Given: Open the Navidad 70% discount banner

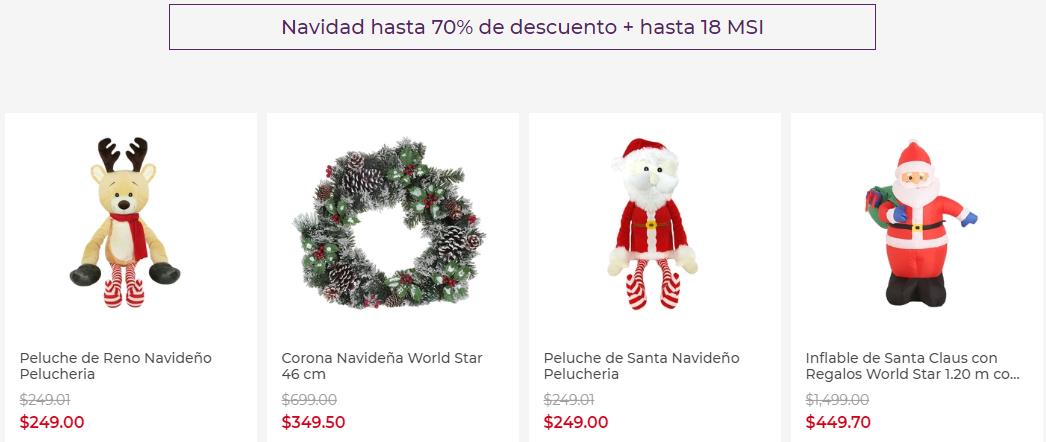Looking at the screenshot, I should [x=522, y=27].
